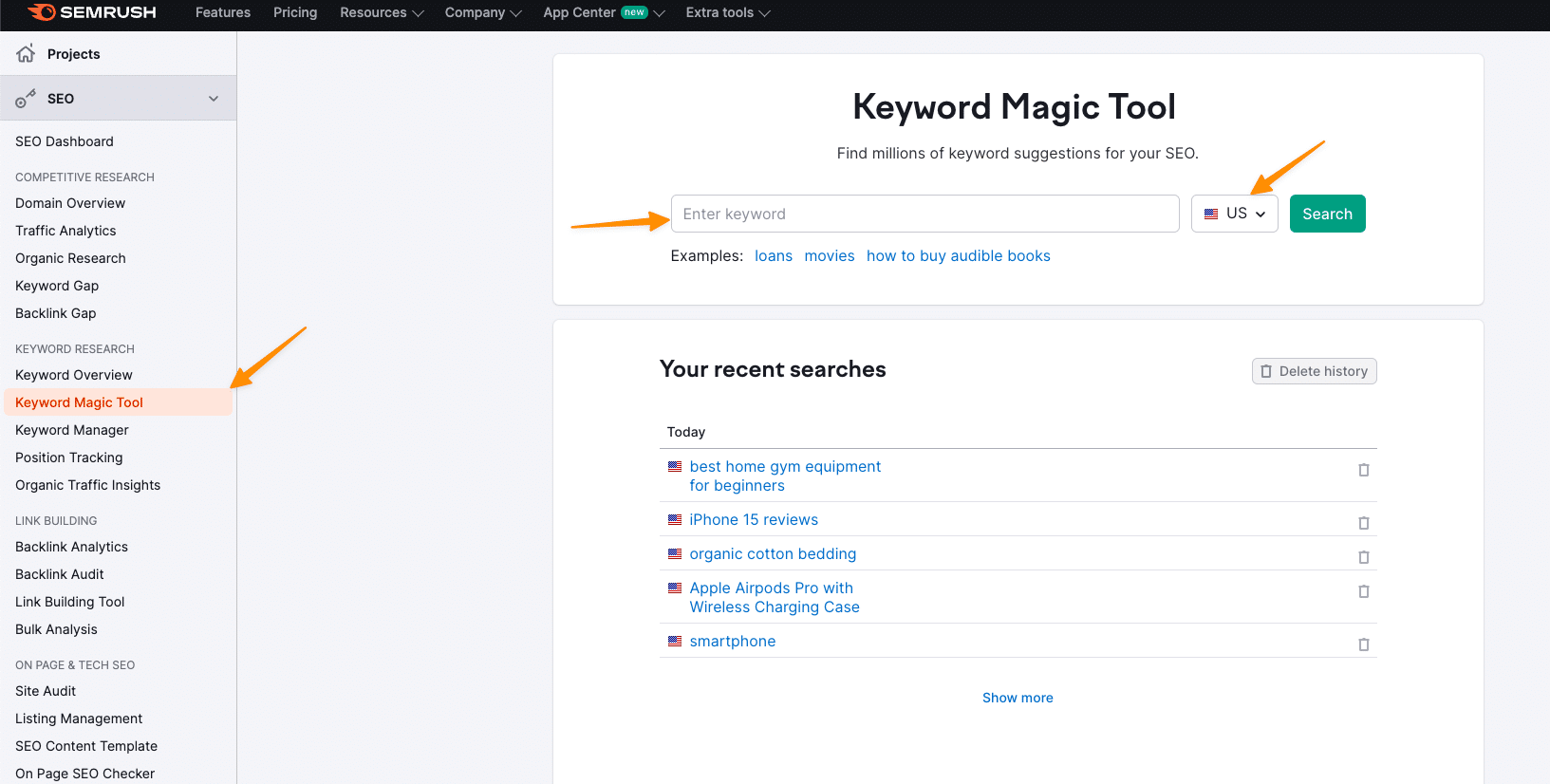This screenshot has width=1550, height=784.
Task: Open 'organic cotton bedding' recent search
Action: (773, 554)
